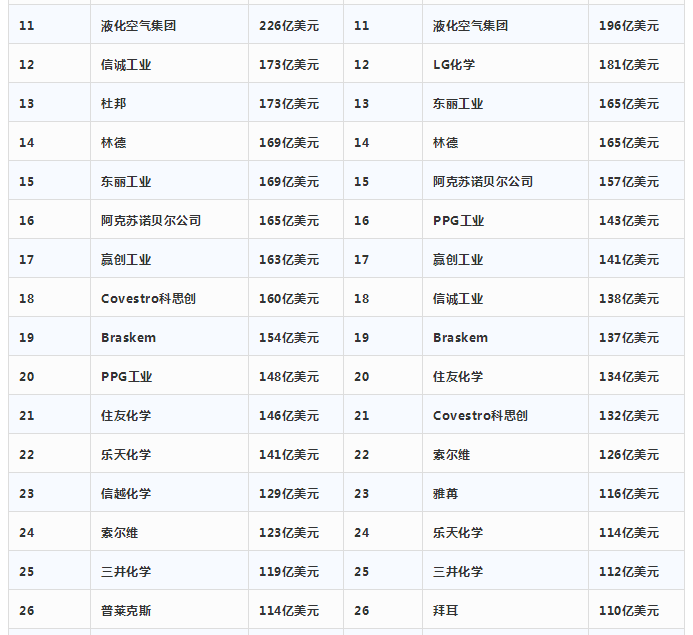Screen dimensions: 693x635
Task: Click 乐天化学 in the 114亿美元 row
Action: pos(458,532)
